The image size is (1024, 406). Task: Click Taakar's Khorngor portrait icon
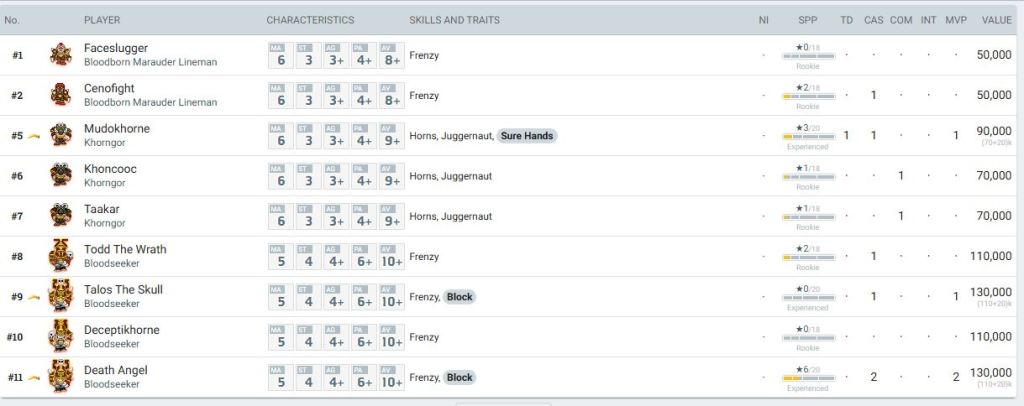coord(61,216)
